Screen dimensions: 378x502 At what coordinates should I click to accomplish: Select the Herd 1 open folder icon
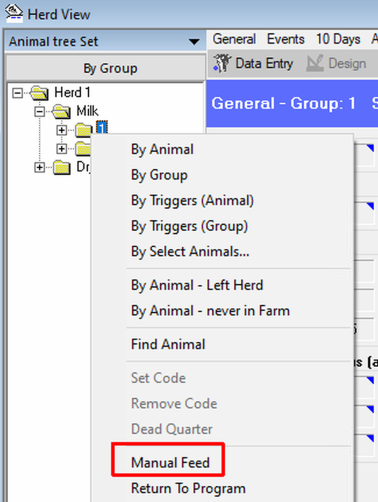pyautogui.click(x=40, y=93)
